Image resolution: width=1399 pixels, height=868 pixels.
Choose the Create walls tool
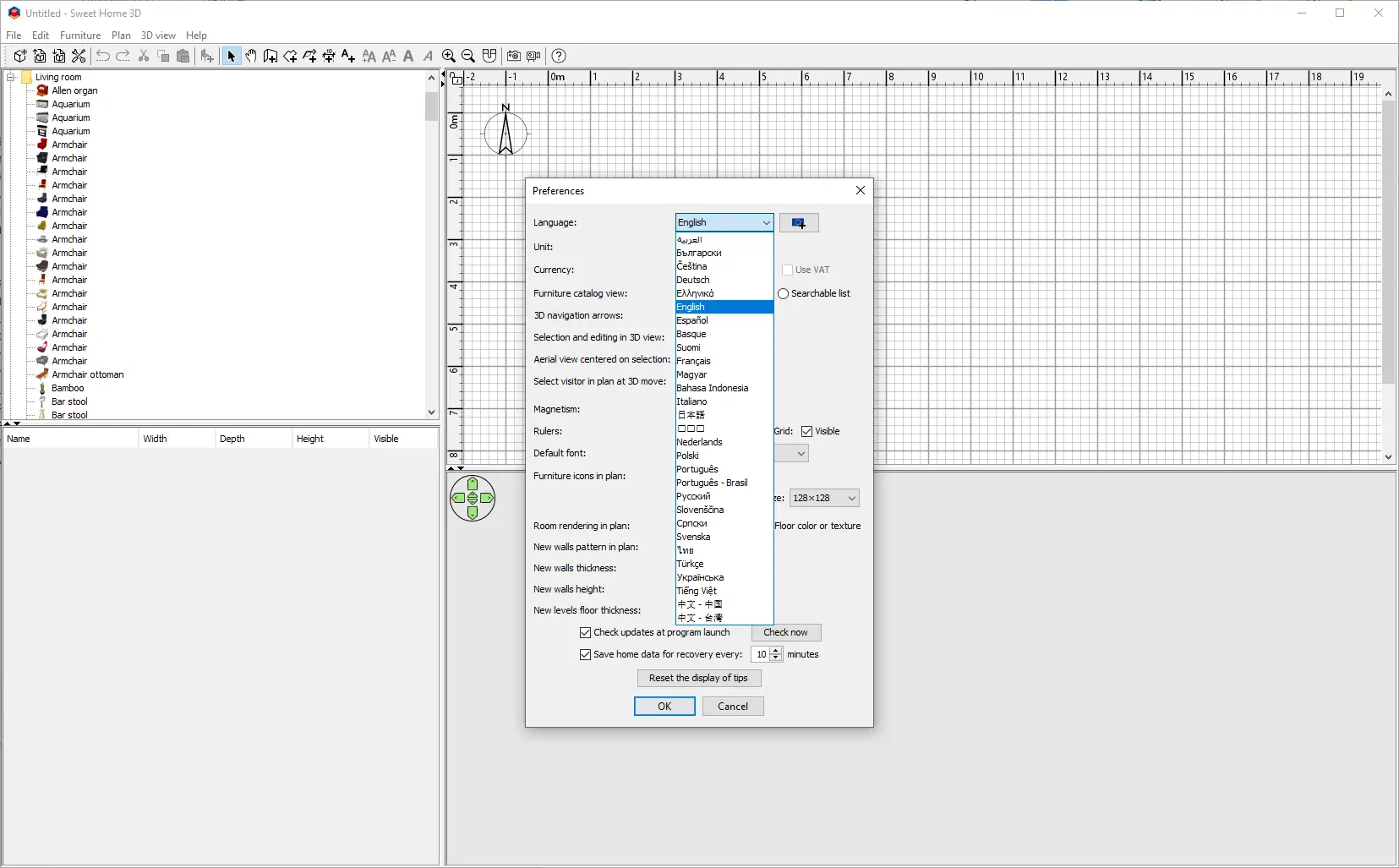point(271,56)
